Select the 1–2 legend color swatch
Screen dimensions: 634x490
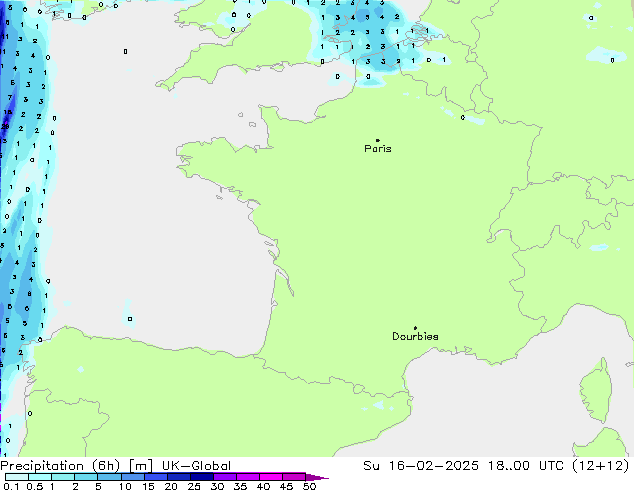(x=63, y=477)
